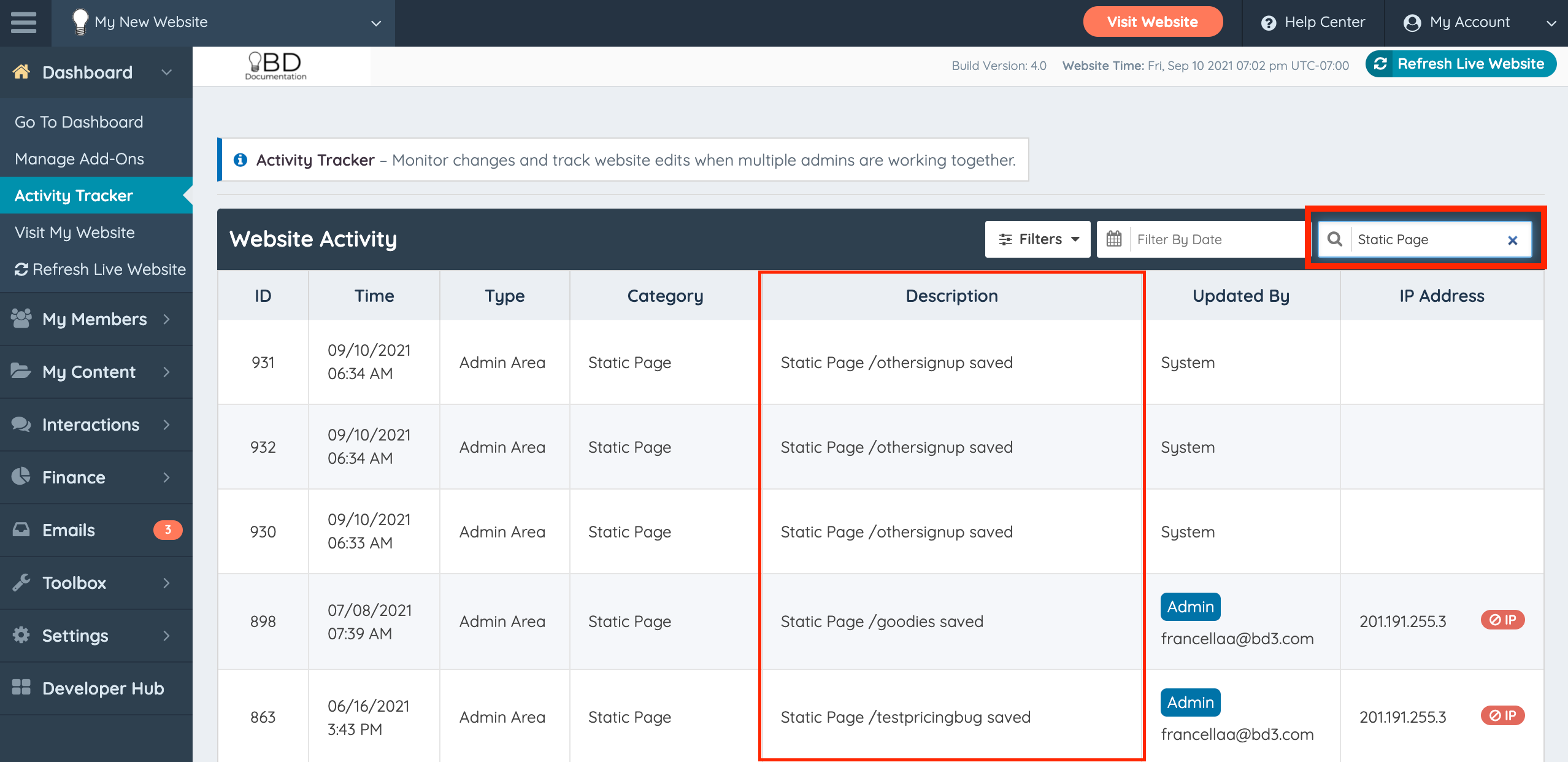Screen dimensions: 1568x762
Task: Click the block IP badge for ID 898
Action: (1502, 620)
